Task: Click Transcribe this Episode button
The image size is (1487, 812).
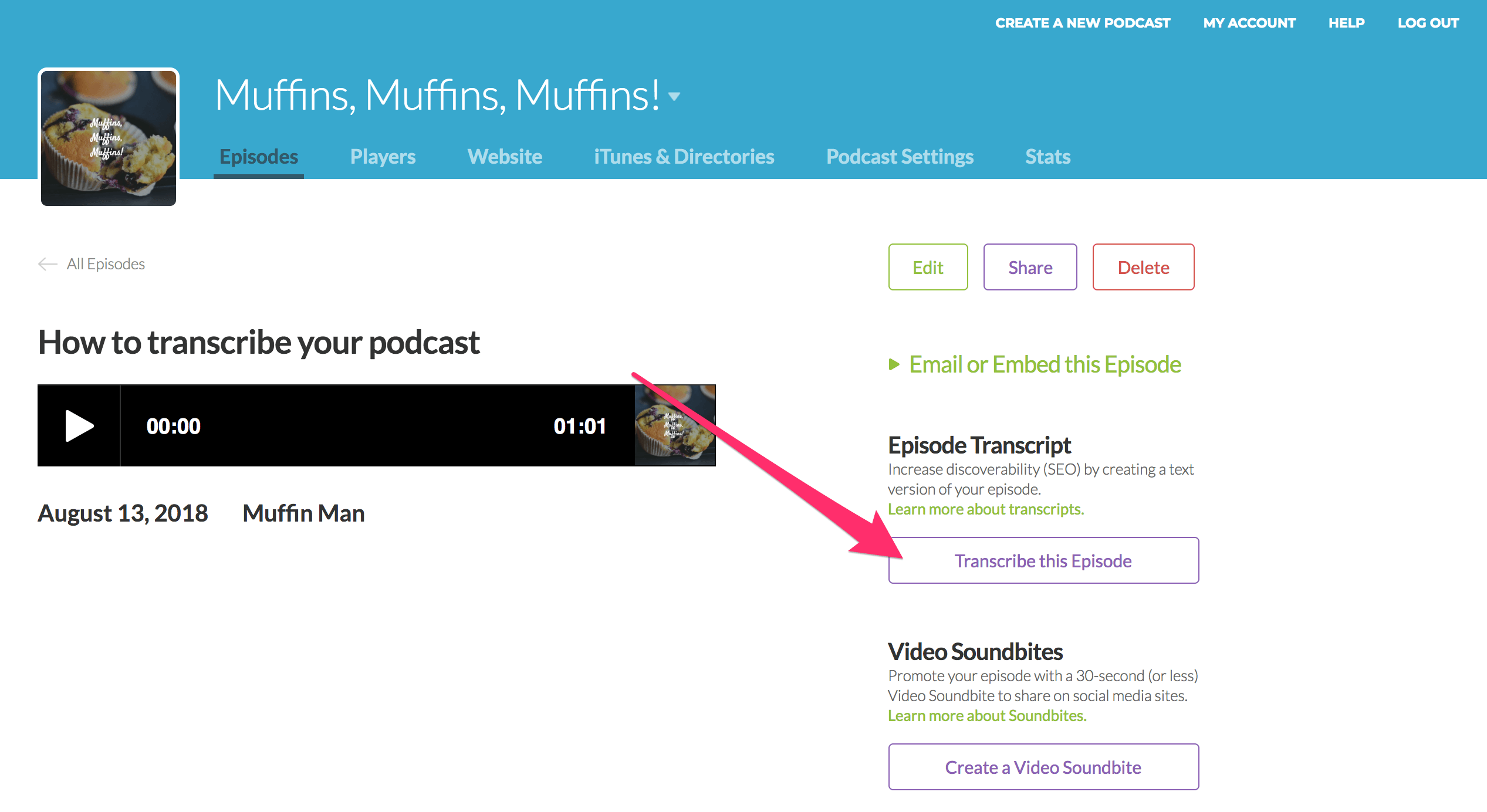Action: (x=1043, y=561)
